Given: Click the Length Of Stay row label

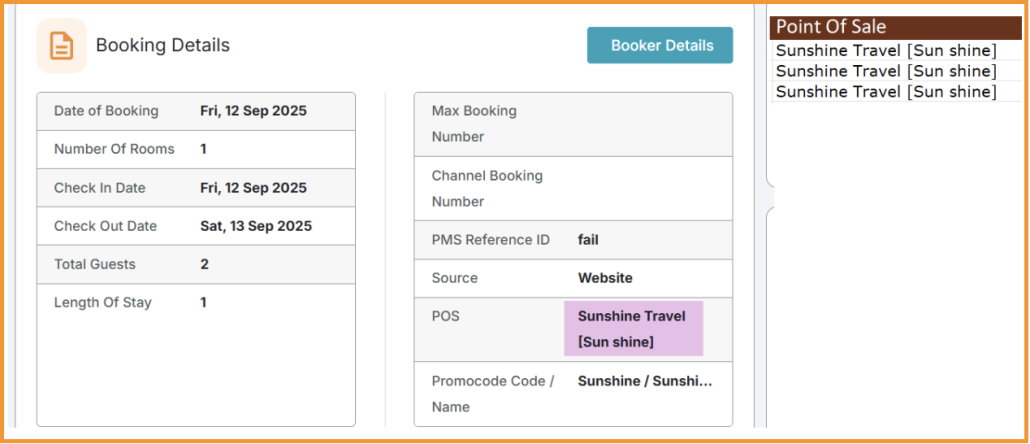Looking at the screenshot, I should click(103, 302).
